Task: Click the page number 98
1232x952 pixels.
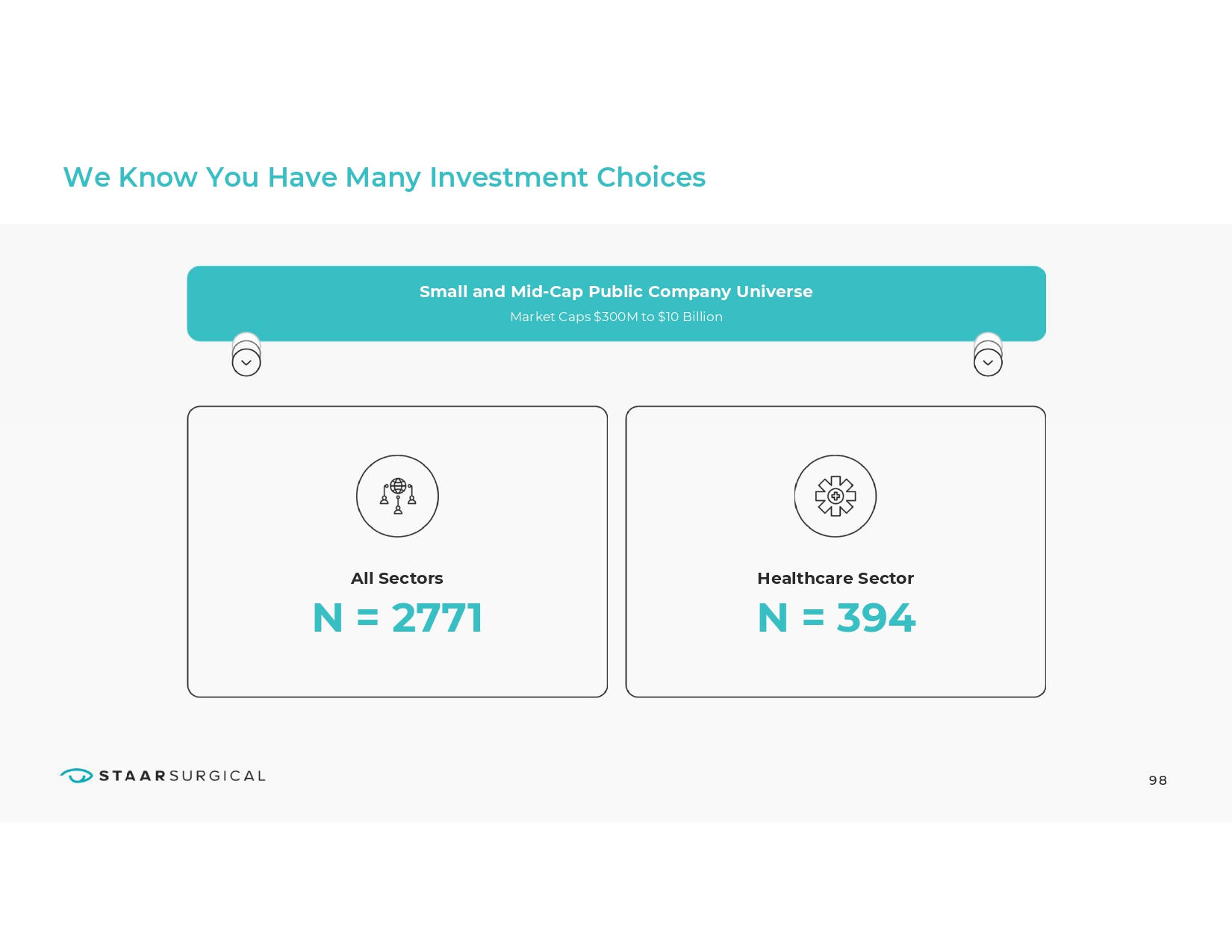Action: click(1158, 780)
